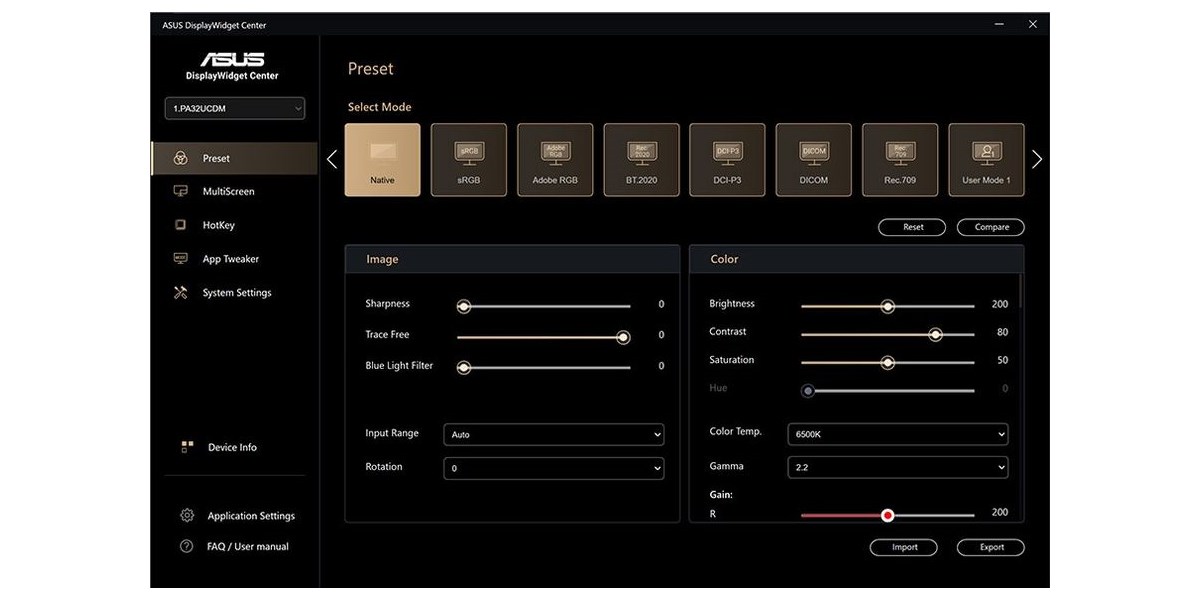Minimize the DisplayWidget Center window
1200x600 pixels.
(998, 24)
